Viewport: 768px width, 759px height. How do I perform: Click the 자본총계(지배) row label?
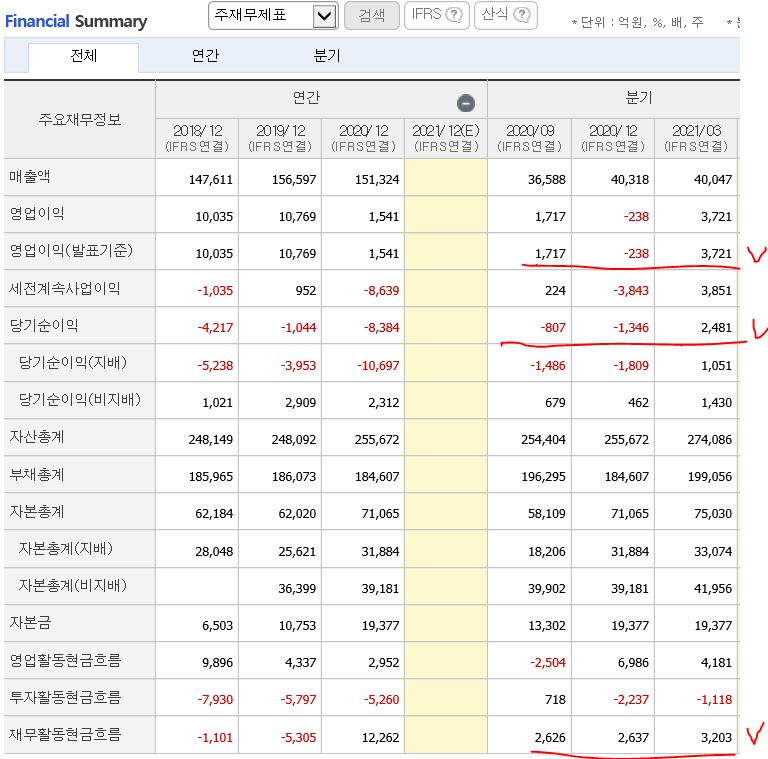66,548
